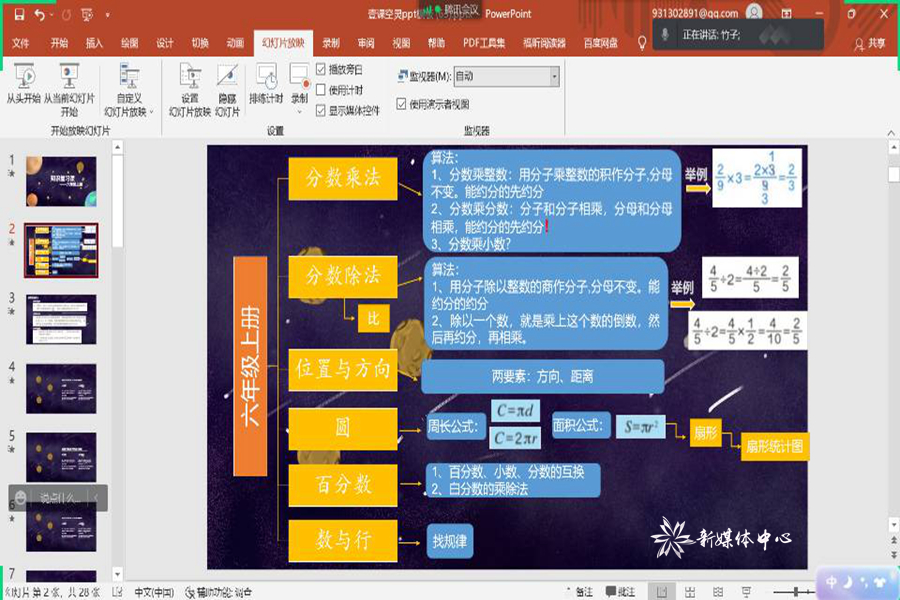Click the 隐藏幻灯片 icon
The image size is (900, 600).
pyautogui.click(x=227, y=78)
